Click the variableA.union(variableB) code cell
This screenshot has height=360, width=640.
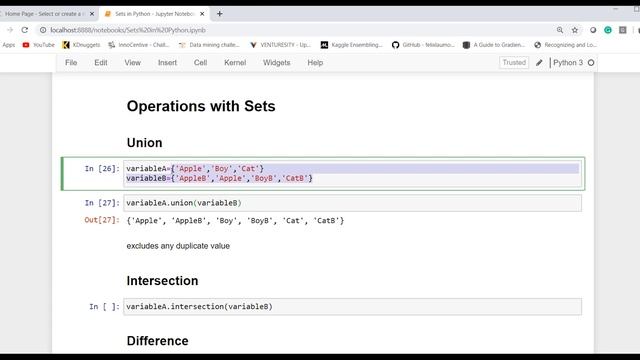click(353, 203)
